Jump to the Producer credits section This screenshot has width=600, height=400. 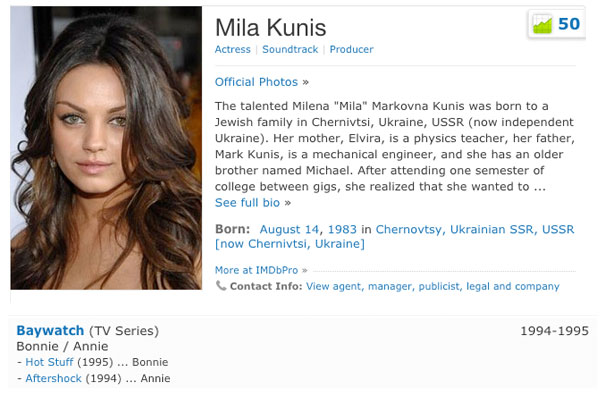pos(352,49)
